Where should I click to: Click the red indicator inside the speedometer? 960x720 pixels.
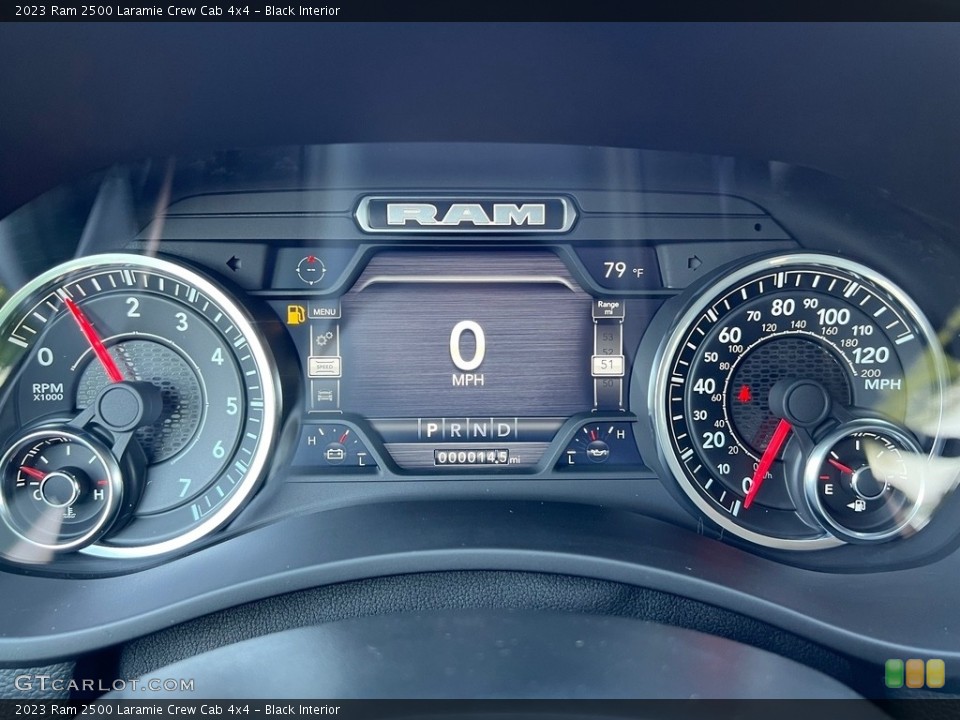744,394
